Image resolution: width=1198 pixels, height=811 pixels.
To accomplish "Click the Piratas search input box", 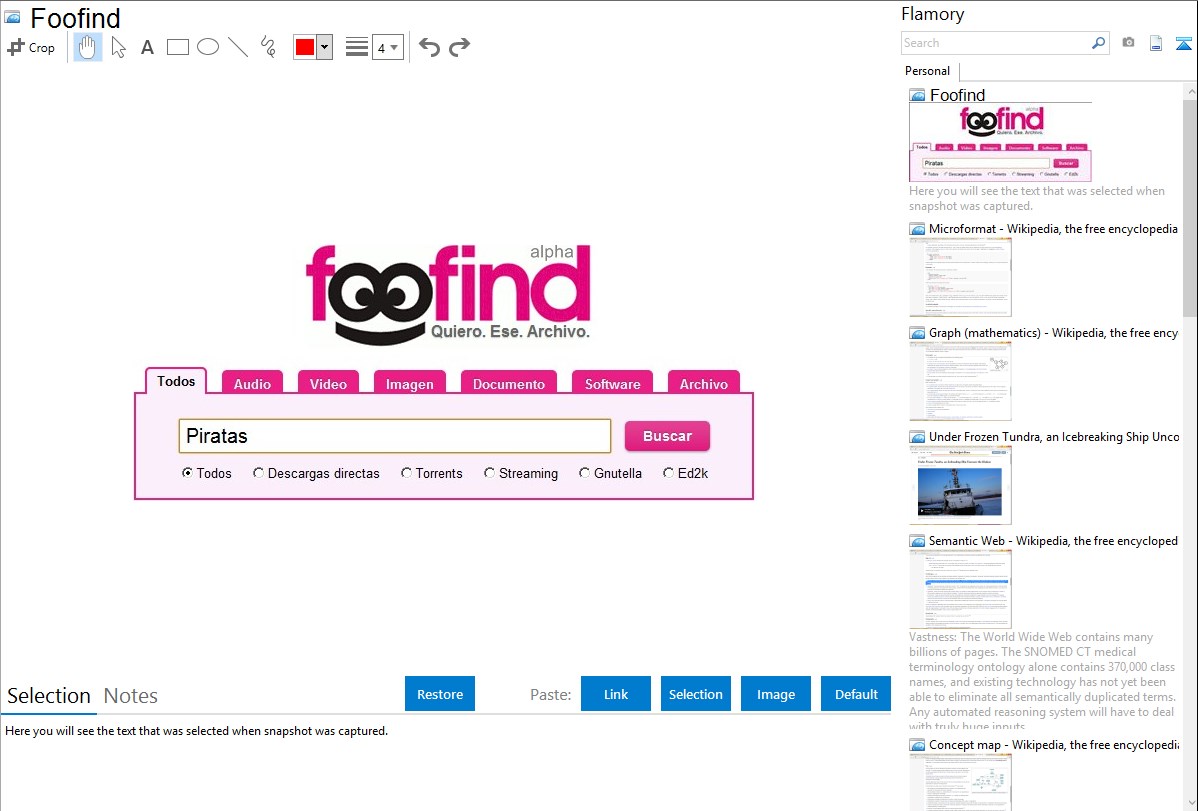I will pos(395,436).
